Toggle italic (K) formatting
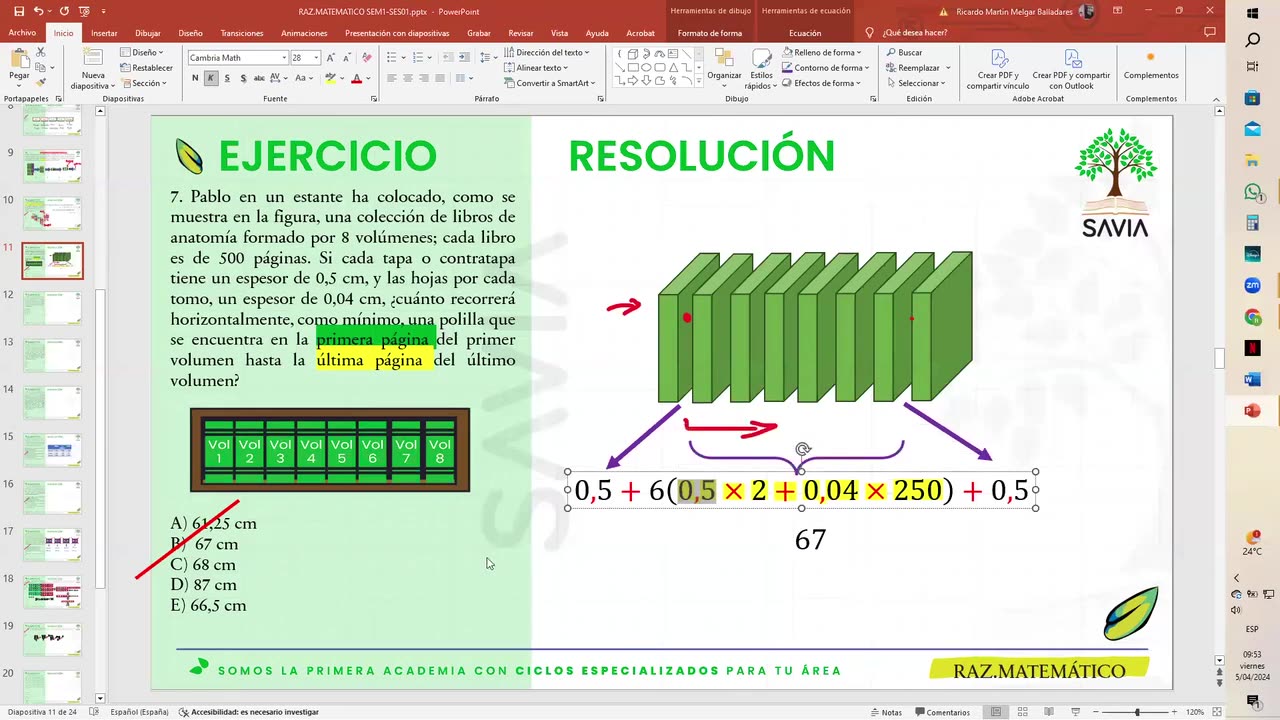Viewport: 1280px width, 720px height. 211,78
